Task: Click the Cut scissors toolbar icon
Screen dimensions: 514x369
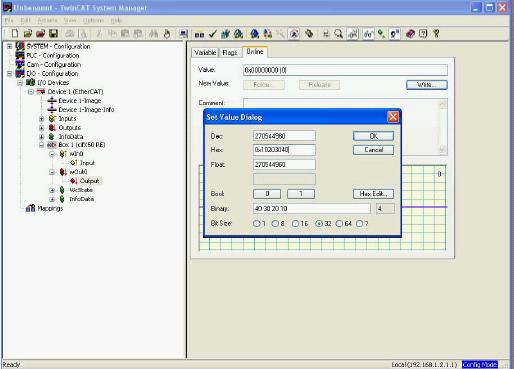Action: (99, 33)
